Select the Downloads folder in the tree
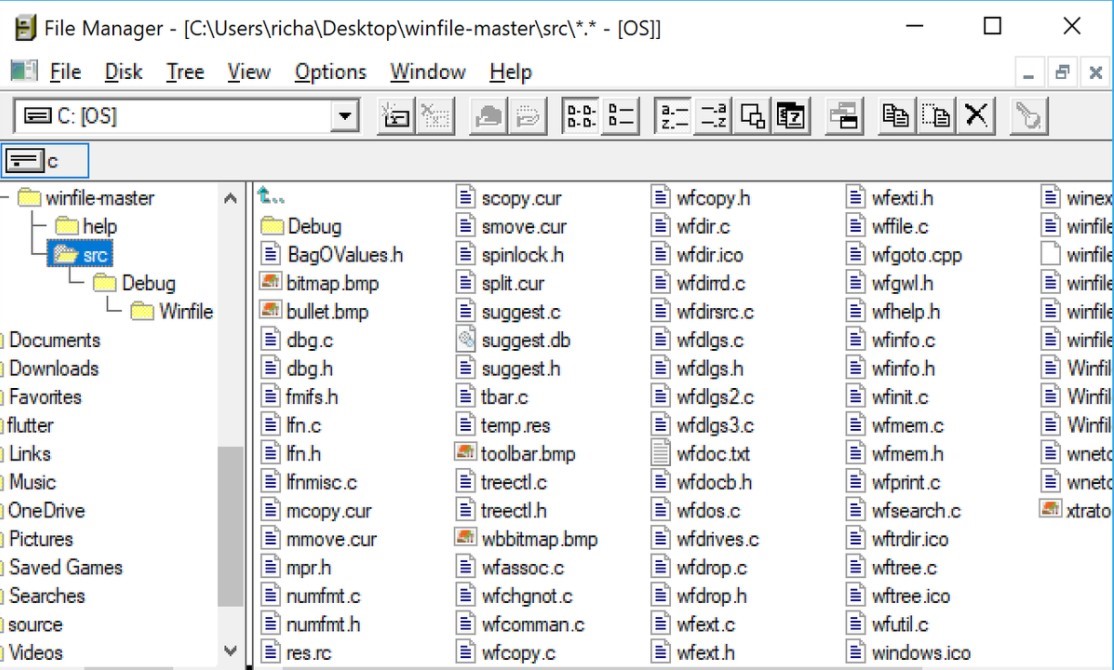 (53, 368)
